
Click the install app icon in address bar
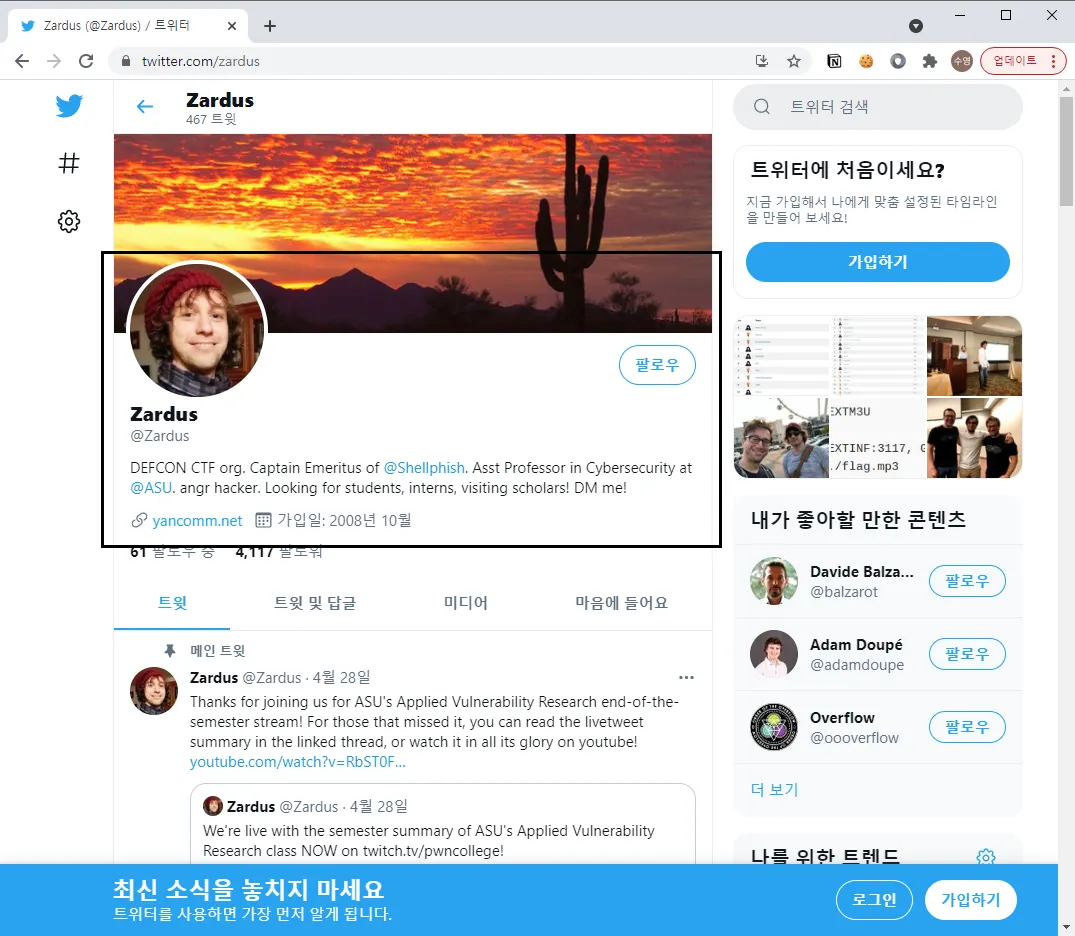click(762, 61)
